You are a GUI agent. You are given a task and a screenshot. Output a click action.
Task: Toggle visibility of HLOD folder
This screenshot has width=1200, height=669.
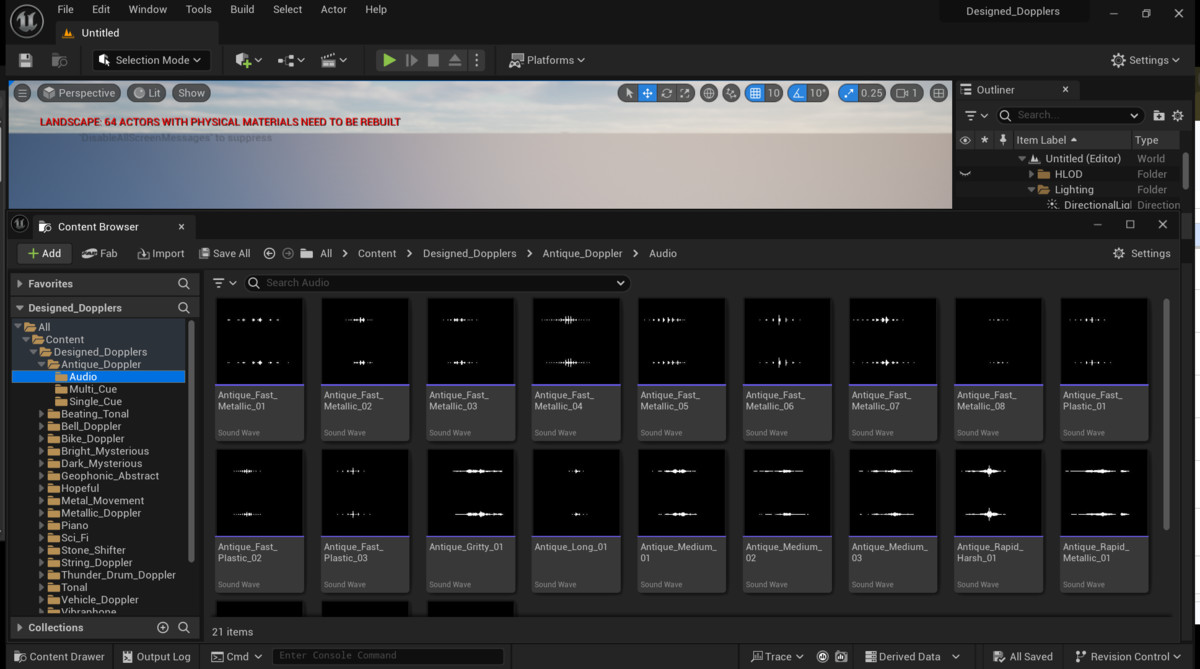(965, 174)
